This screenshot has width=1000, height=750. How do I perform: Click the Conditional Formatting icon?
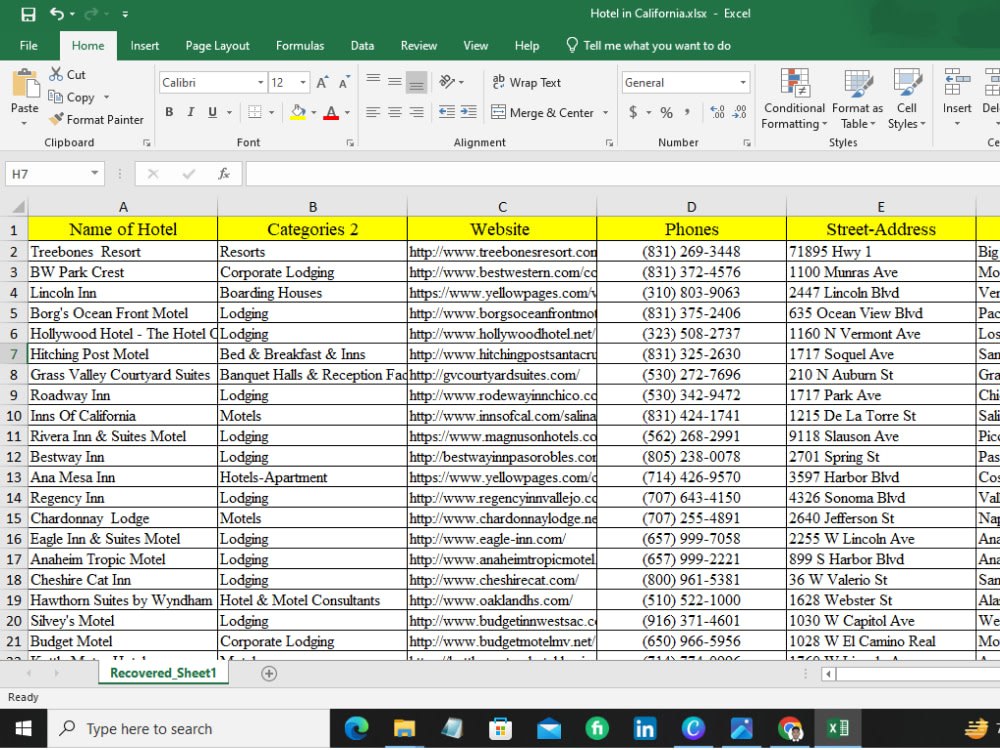point(794,83)
